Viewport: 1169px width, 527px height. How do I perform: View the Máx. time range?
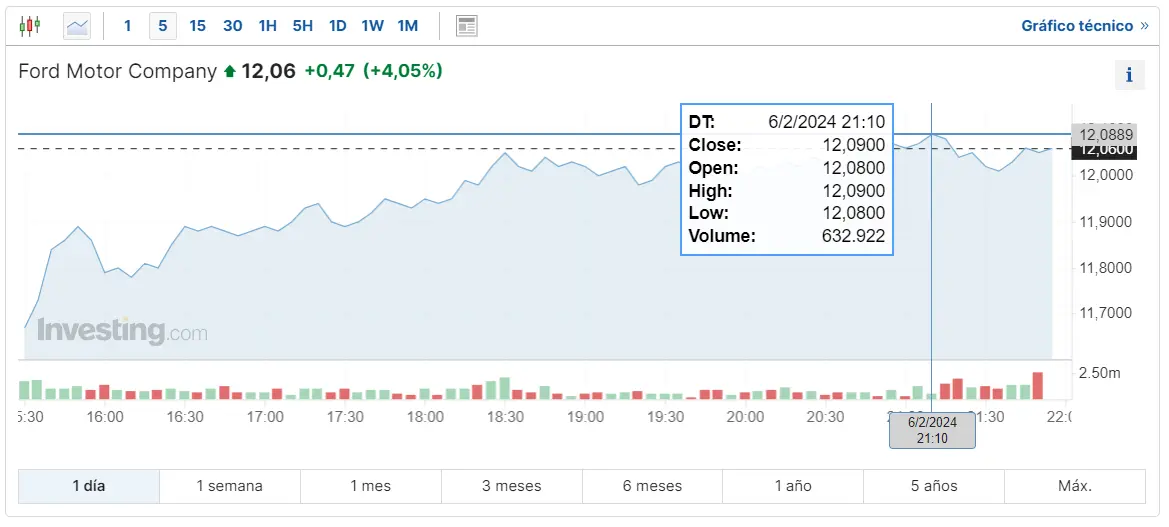(x=1075, y=486)
